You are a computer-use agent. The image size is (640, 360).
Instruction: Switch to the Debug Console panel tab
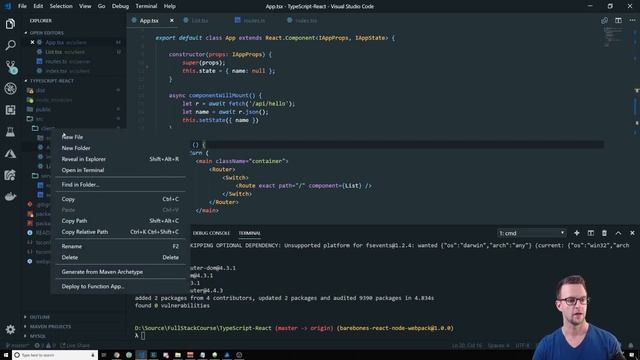pos(211,233)
